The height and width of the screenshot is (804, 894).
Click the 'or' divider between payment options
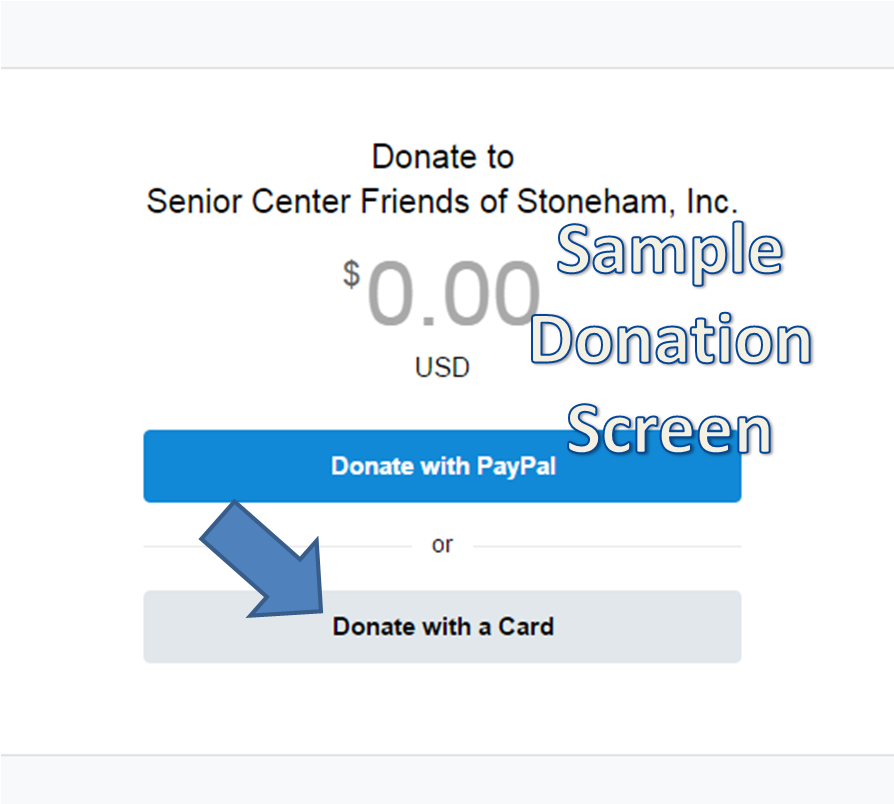[441, 543]
